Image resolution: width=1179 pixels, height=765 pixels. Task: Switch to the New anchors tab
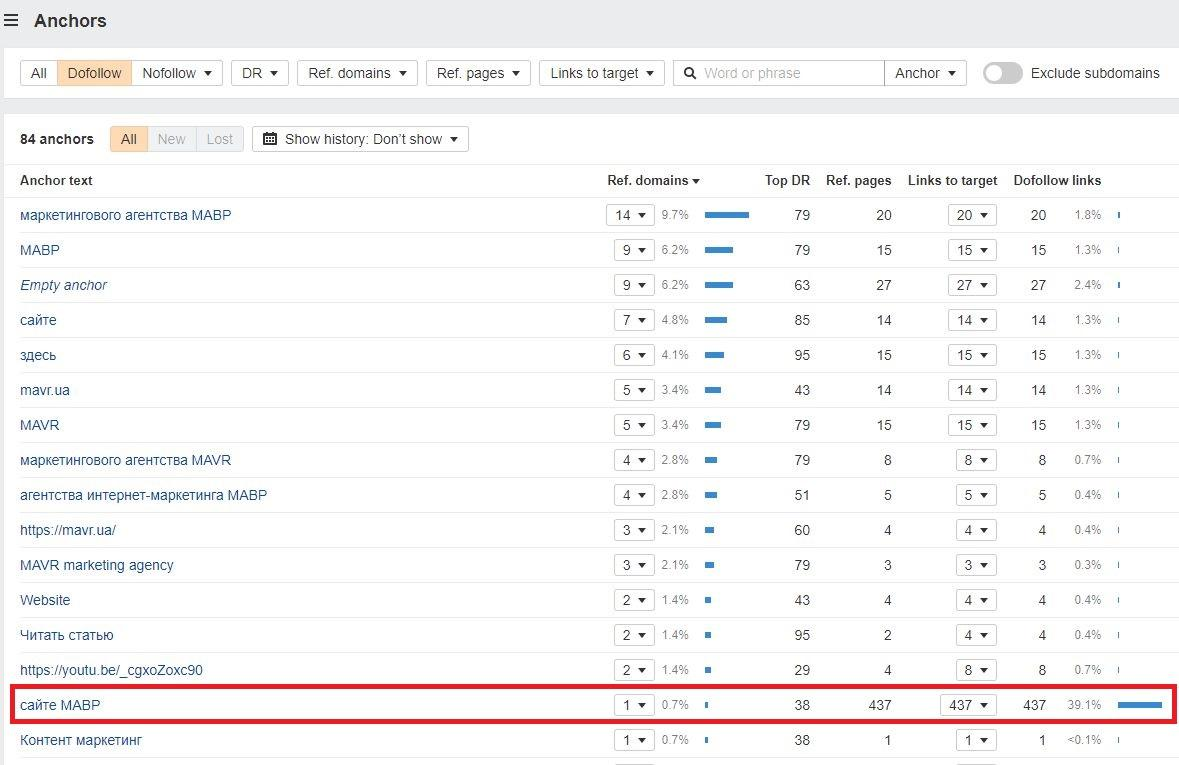coord(171,139)
